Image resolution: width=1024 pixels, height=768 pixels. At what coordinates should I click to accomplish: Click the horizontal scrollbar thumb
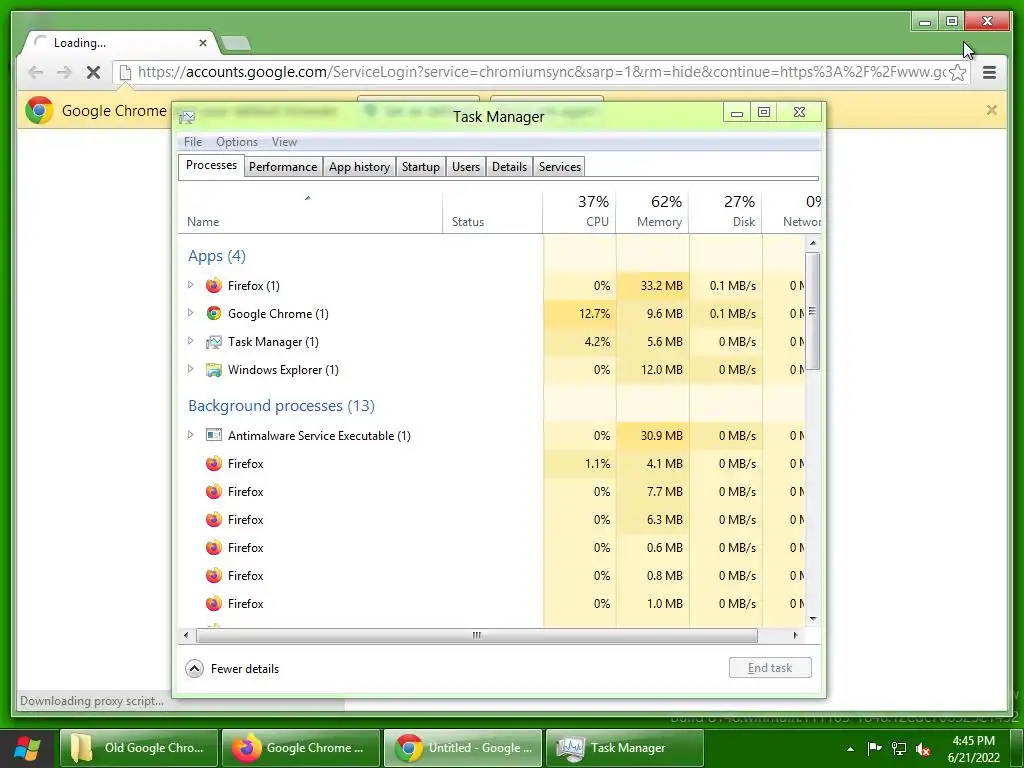click(x=477, y=635)
